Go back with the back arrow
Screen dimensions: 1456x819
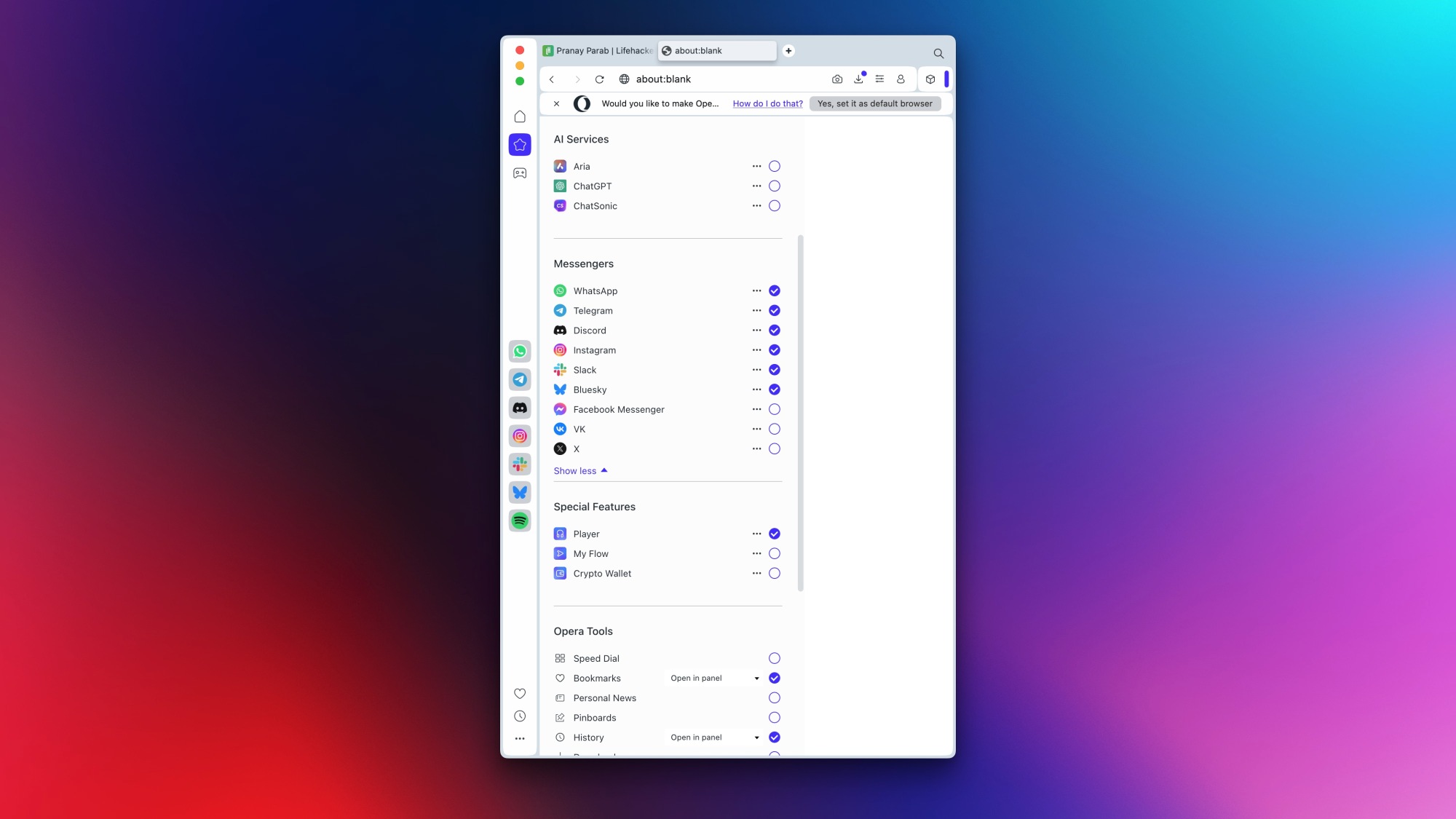click(552, 79)
